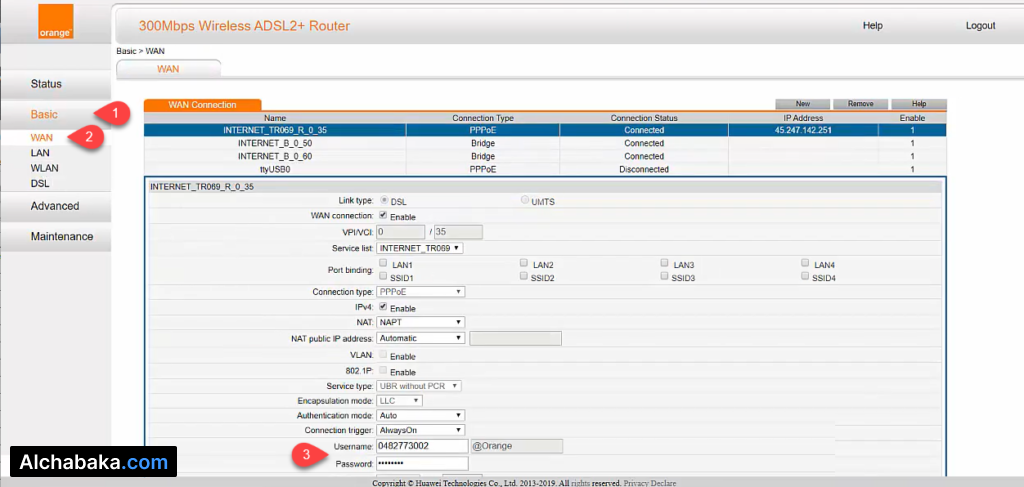Select LAN in the sidebar
This screenshot has width=1024, height=487.
40,153
